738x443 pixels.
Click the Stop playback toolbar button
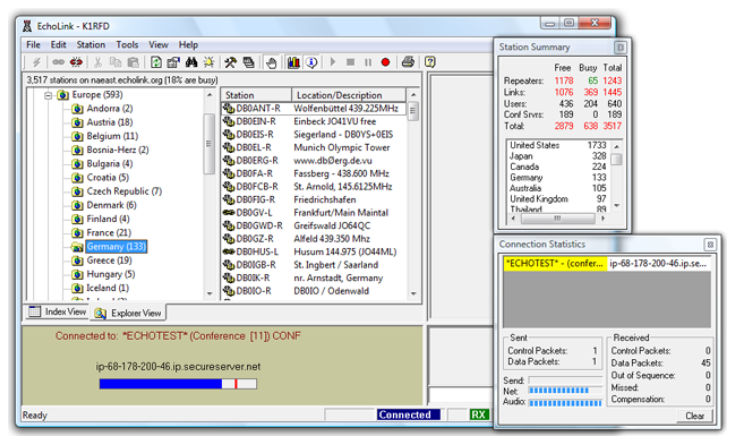(x=350, y=62)
